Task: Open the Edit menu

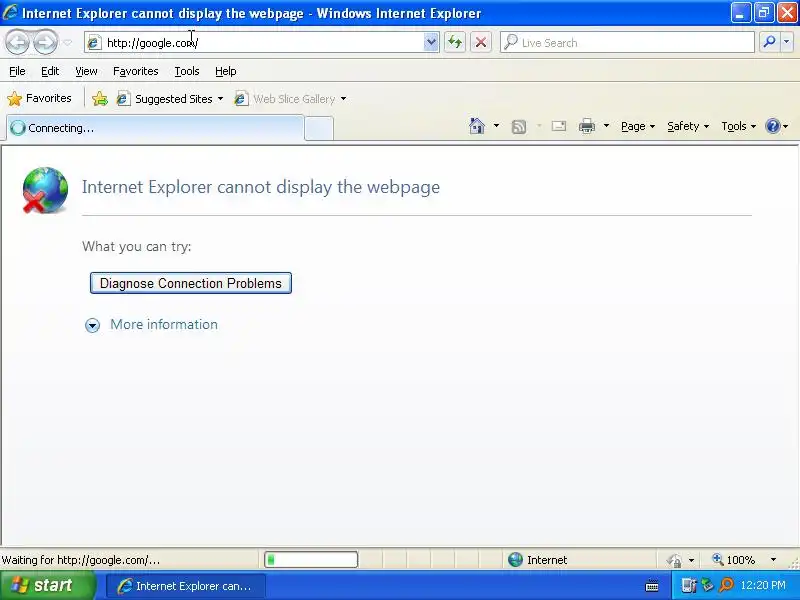Action: pyautogui.click(x=50, y=71)
